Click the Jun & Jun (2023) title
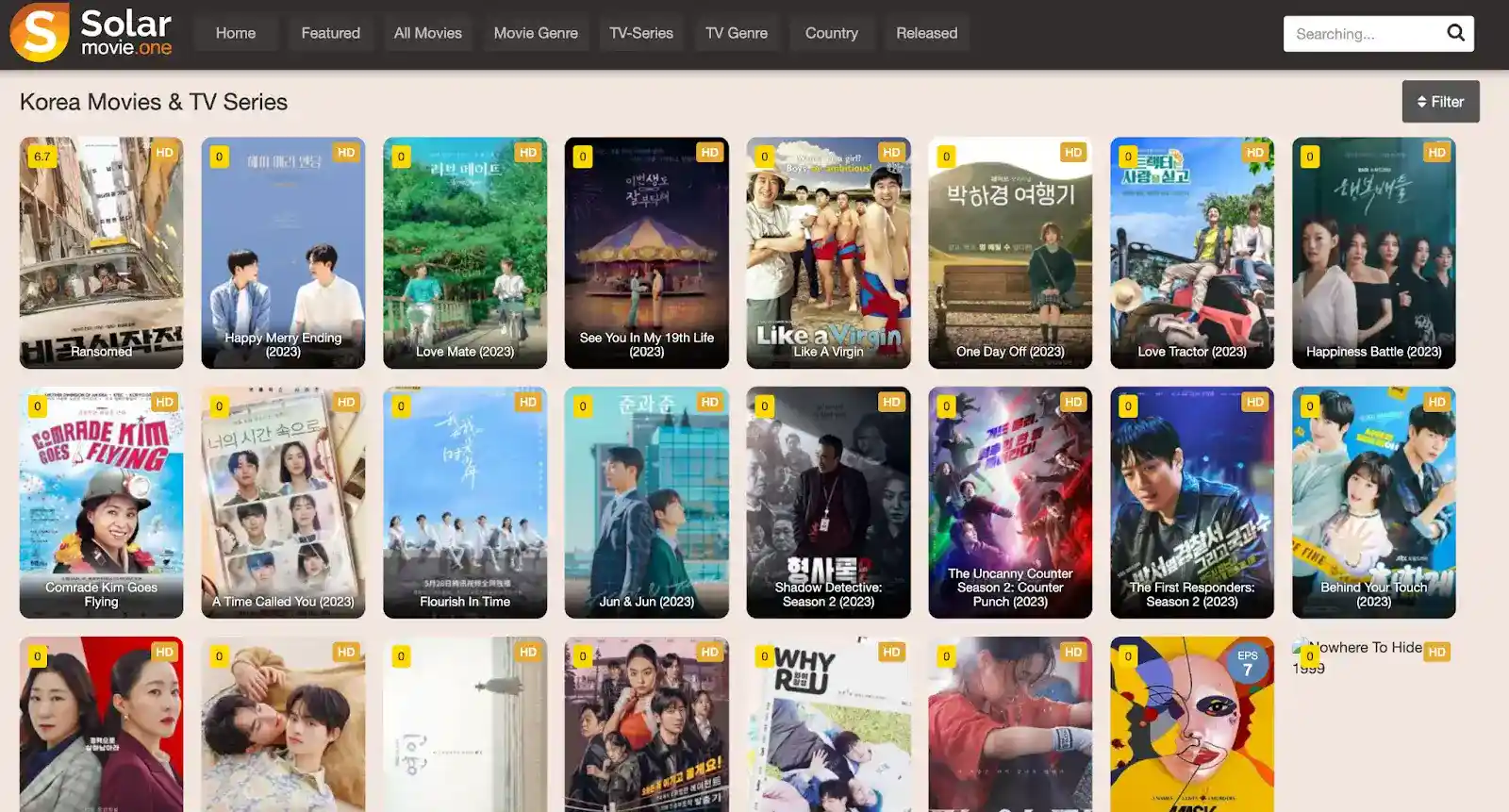The height and width of the screenshot is (812, 1509). (x=647, y=602)
